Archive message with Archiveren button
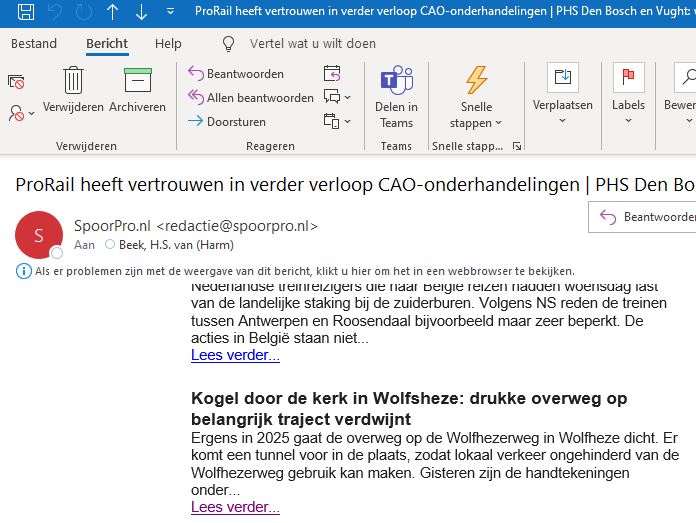Viewport: 696px width, 523px height. 137,89
